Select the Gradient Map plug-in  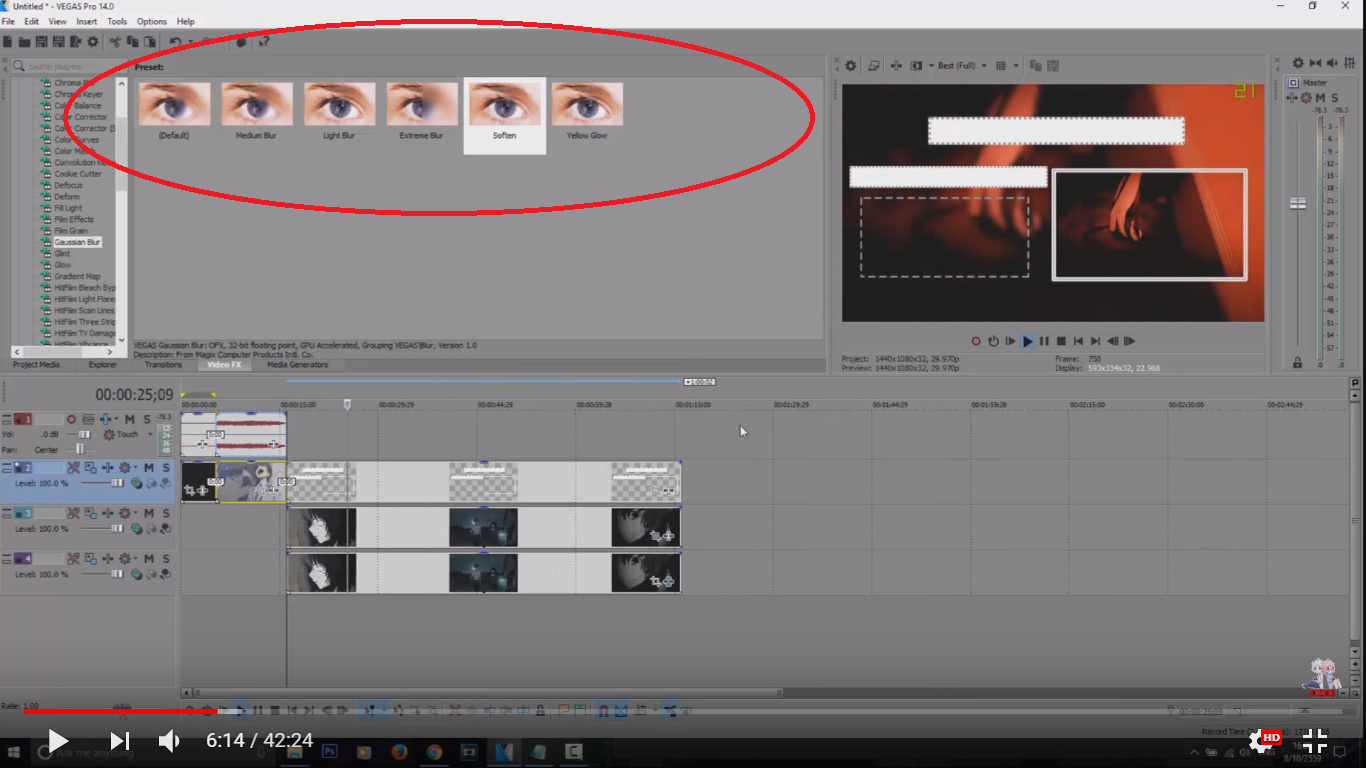[77, 276]
